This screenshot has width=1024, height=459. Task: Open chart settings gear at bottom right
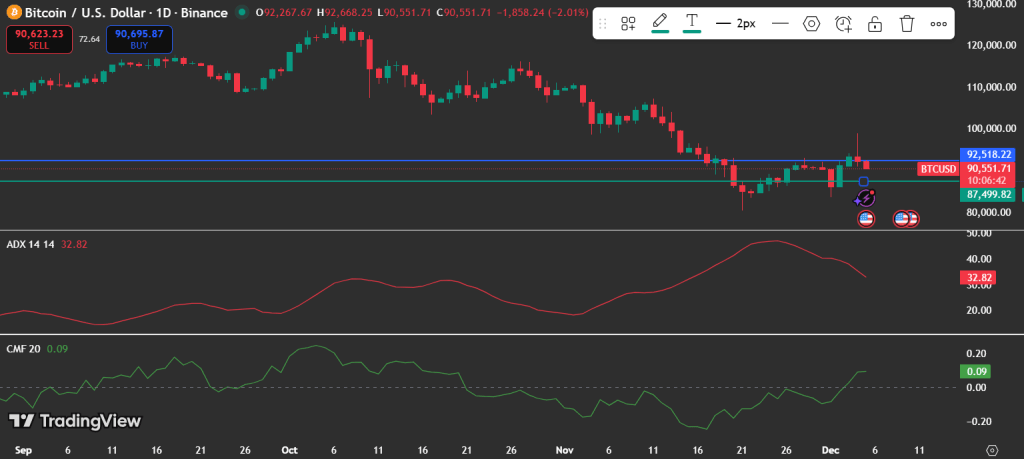click(992, 451)
